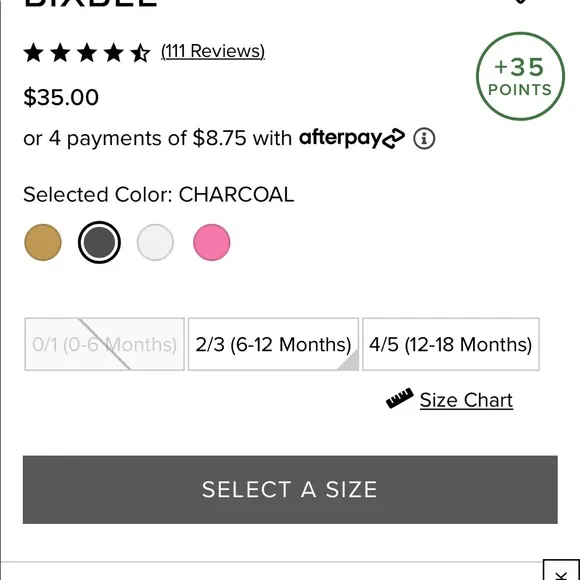Choose the charcoal color swatch
The image size is (580, 580).
(x=99, y=242)
